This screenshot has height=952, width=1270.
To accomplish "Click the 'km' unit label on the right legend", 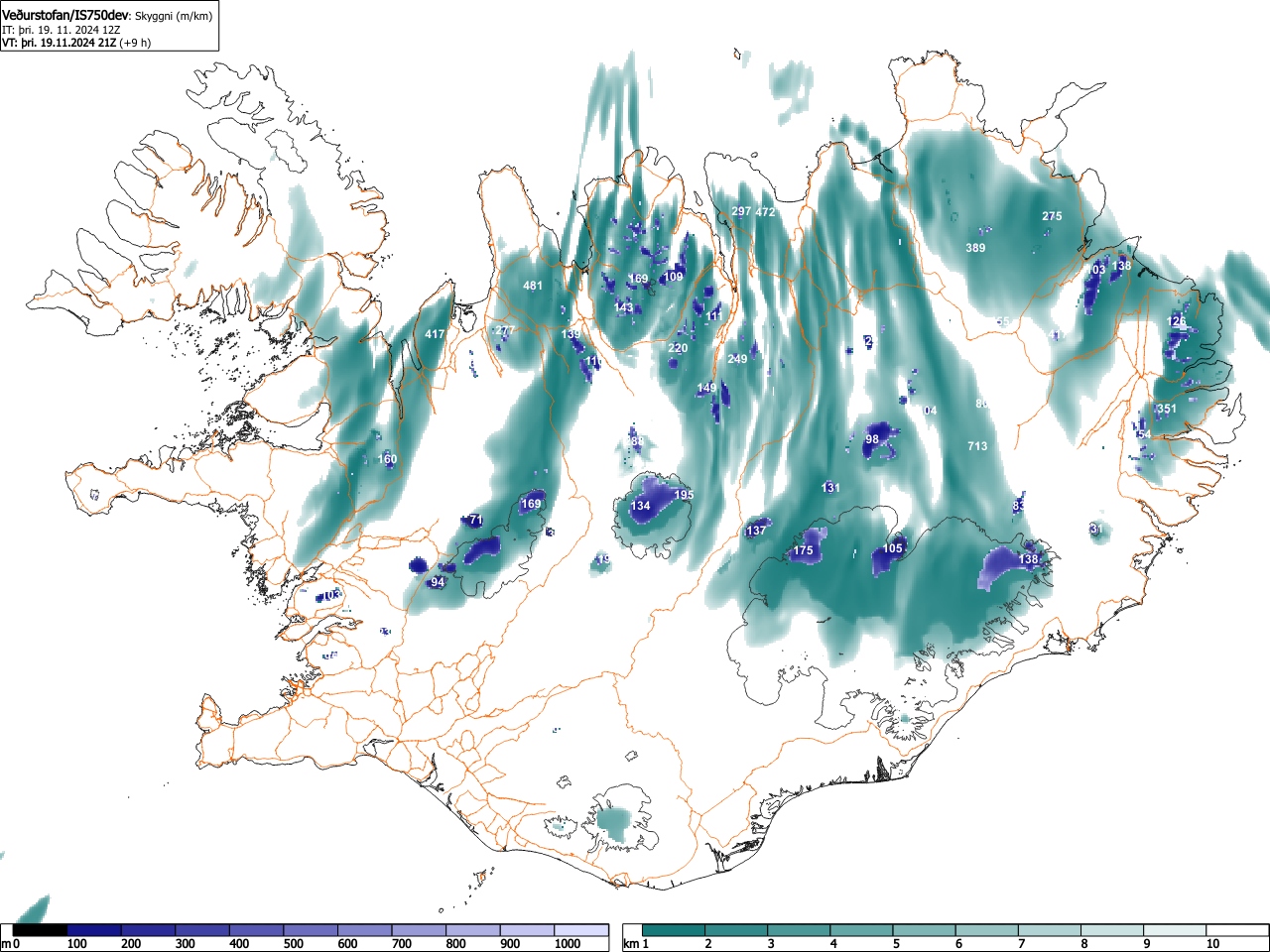I will (x=630, y=944).
